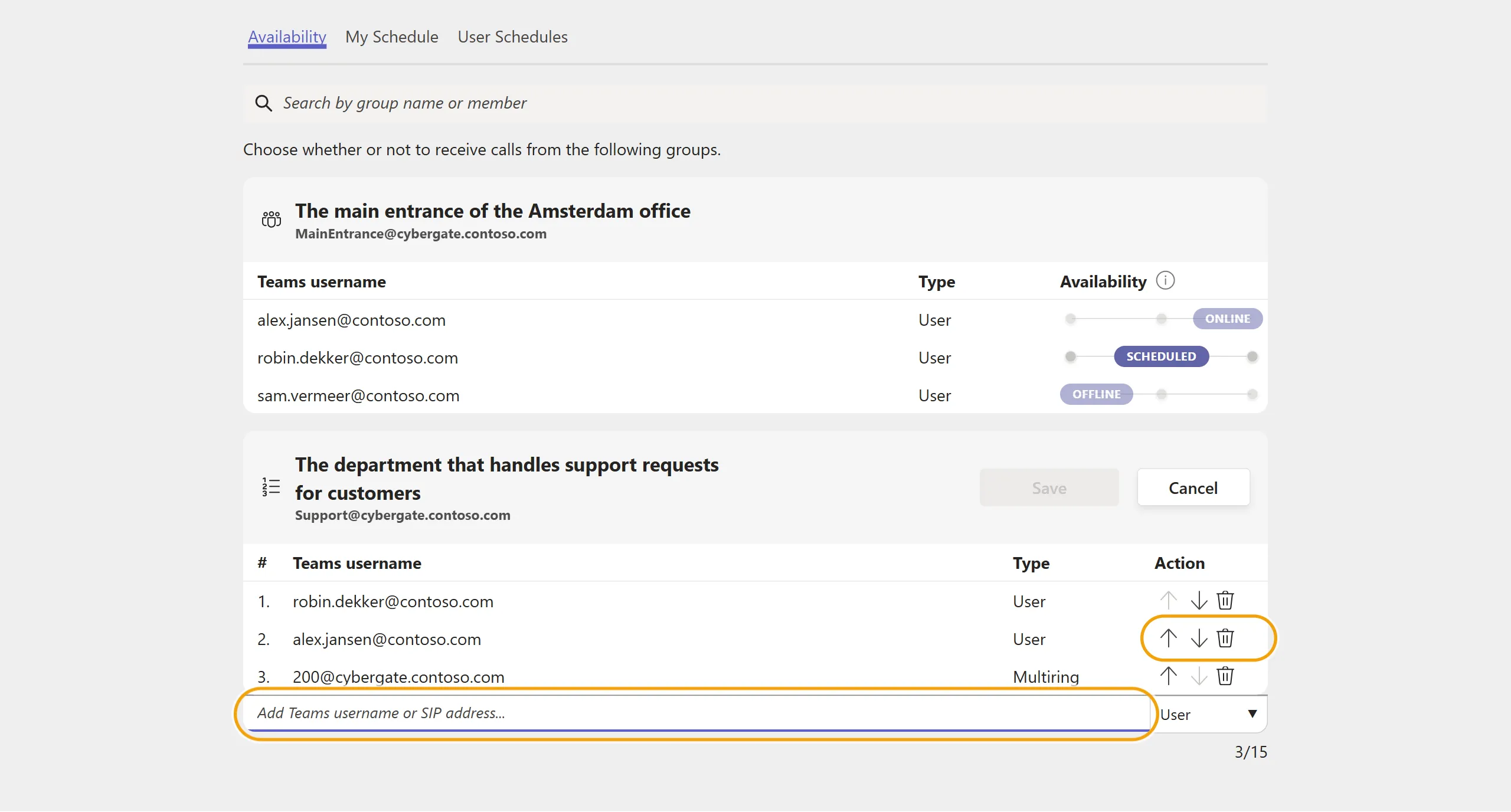The height and width of the screenshot is (812, 1511).
Task: Click alex.jansen@contoso.com in Amsterdam office table
Action: click(351, 320)
